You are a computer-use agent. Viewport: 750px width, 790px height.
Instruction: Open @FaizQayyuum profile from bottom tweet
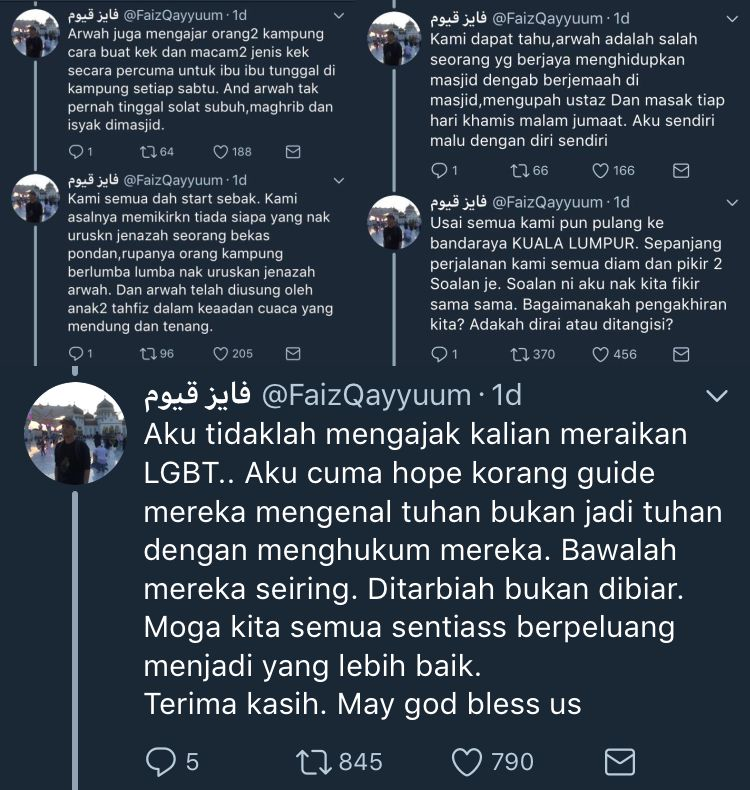(x=366, y=396)
